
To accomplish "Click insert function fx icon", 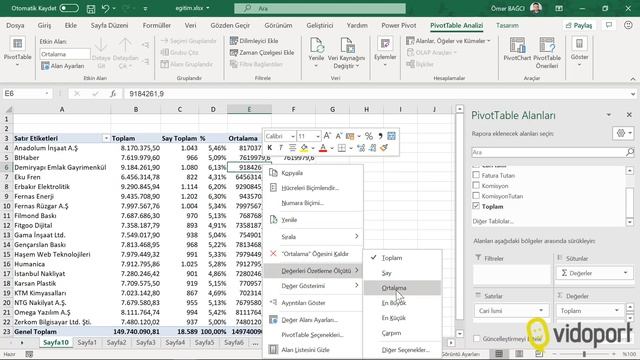I will click(113, 94).
